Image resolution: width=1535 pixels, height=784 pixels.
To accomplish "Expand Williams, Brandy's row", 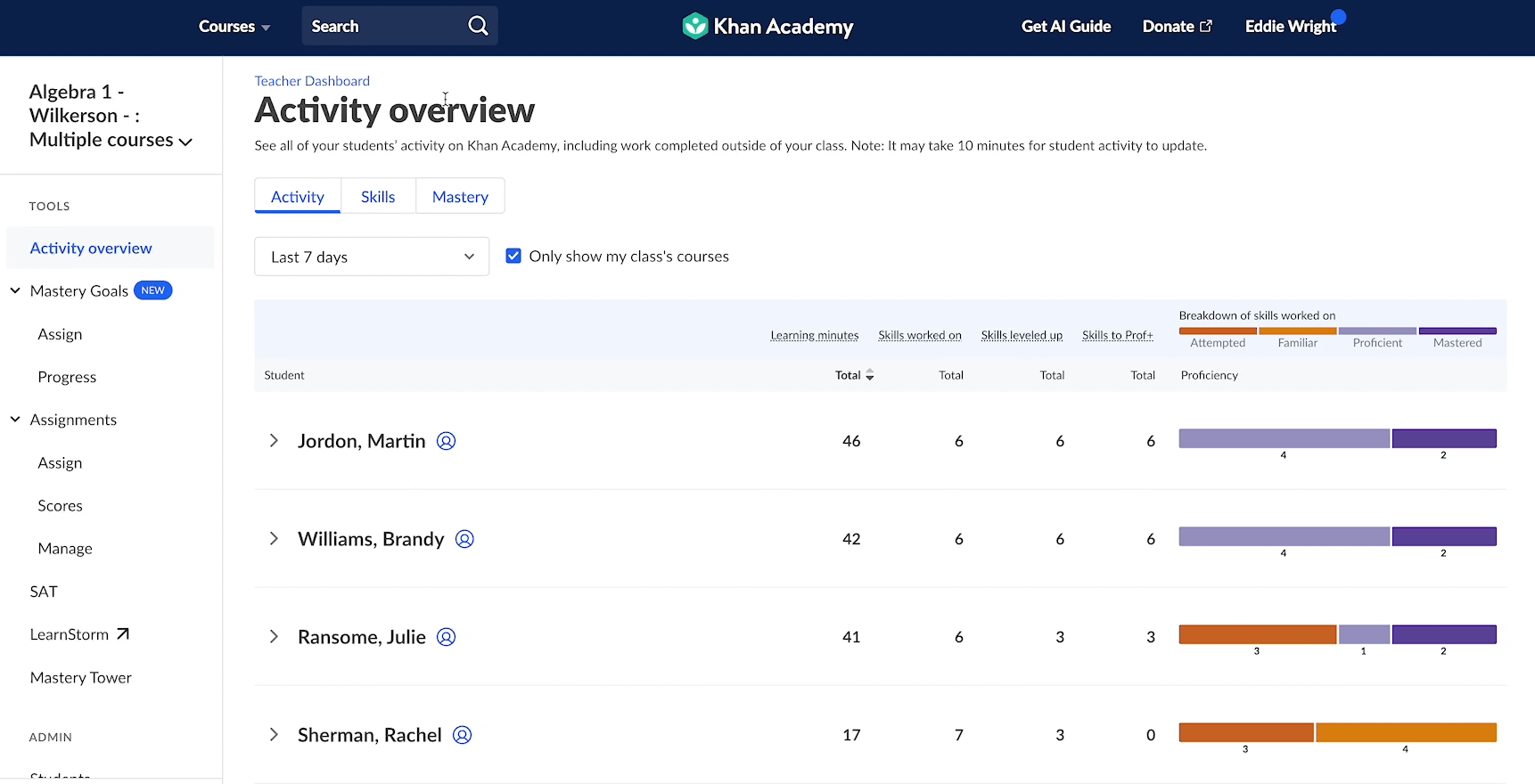I will pos(274,539).
